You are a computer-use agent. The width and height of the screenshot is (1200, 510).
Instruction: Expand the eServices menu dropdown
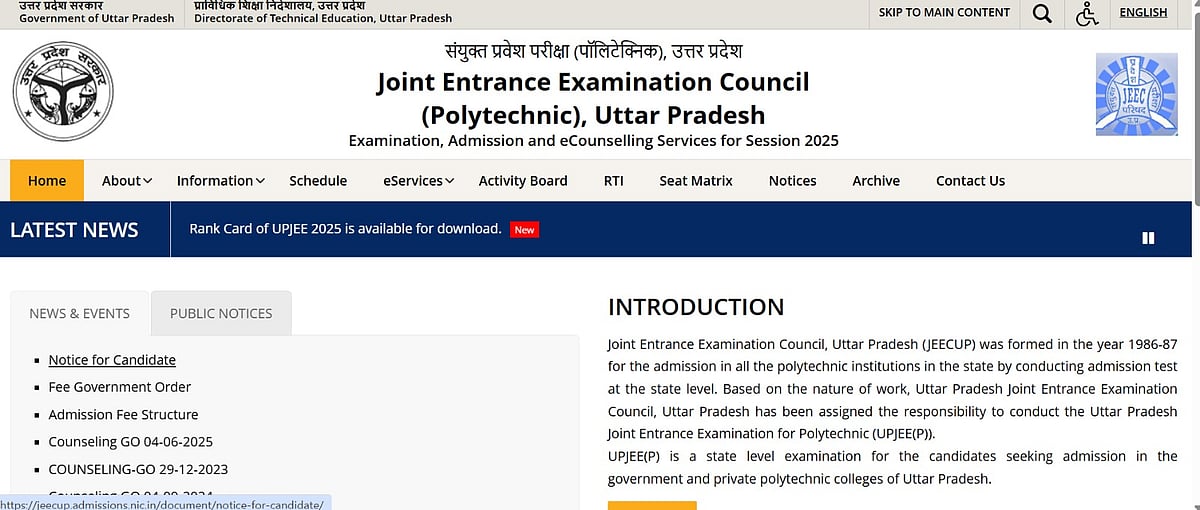(419, 181)
